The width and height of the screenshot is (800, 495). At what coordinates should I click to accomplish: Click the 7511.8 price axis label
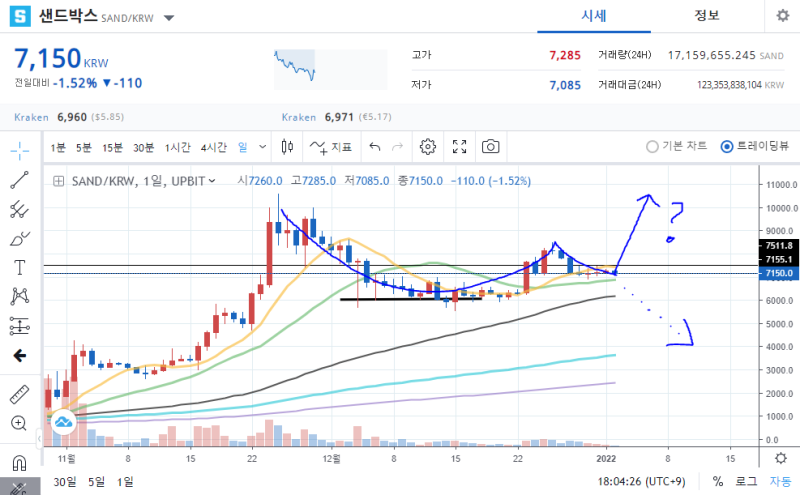click(779, 245)
